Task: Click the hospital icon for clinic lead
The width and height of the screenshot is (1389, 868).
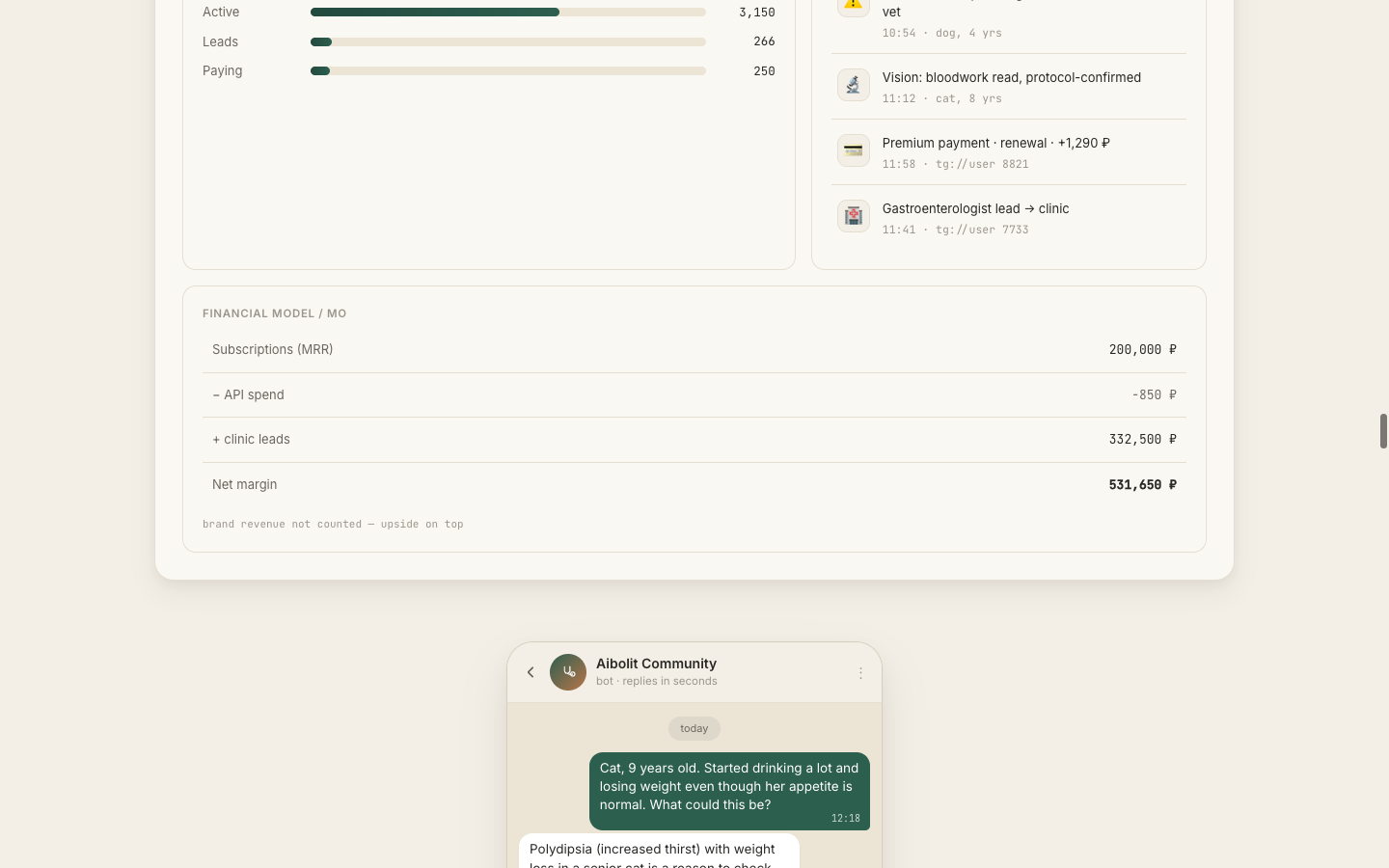Action: [x=853, y=216]
